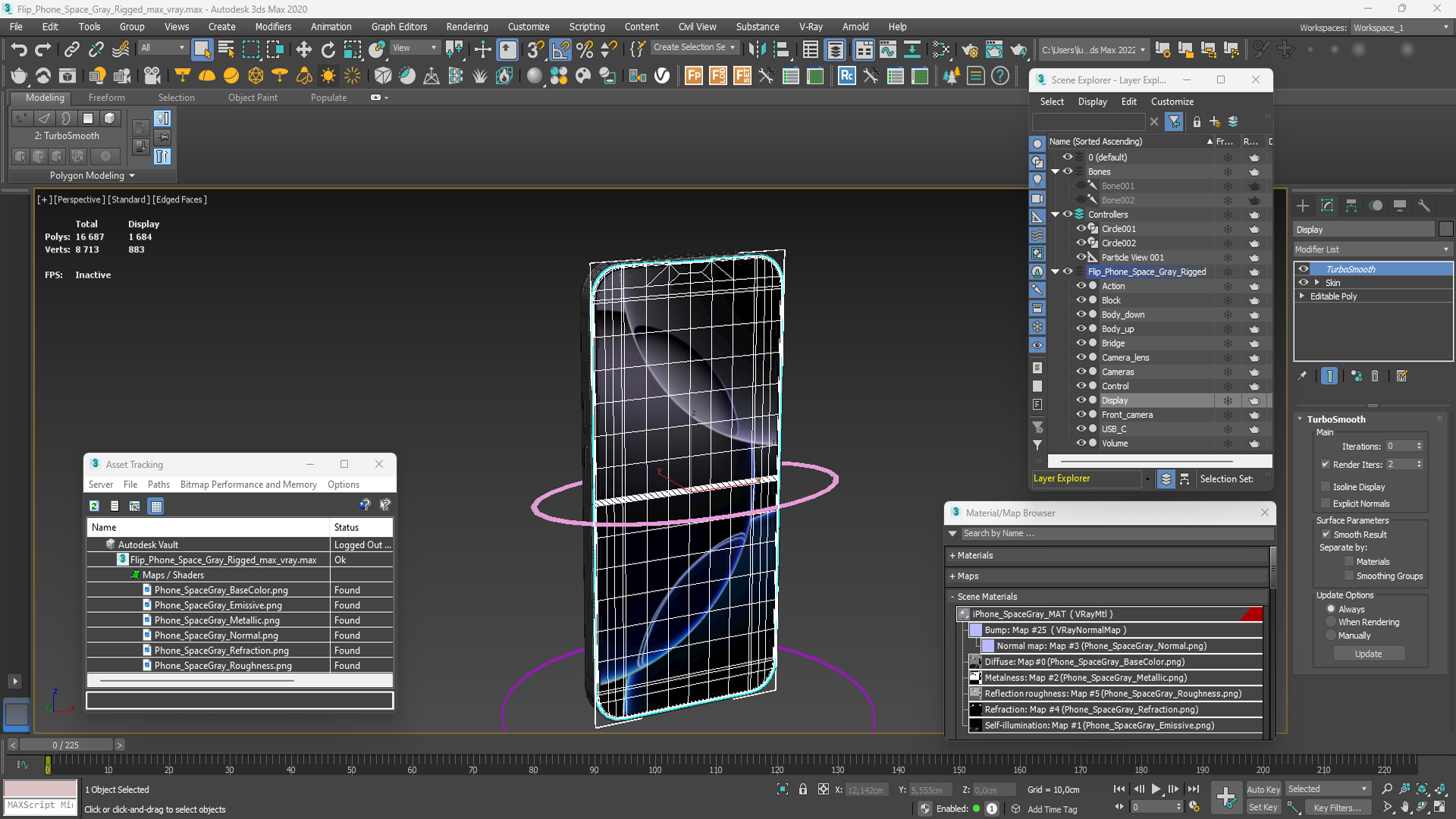Click the Play Animation button

(x=1156, y=789)
